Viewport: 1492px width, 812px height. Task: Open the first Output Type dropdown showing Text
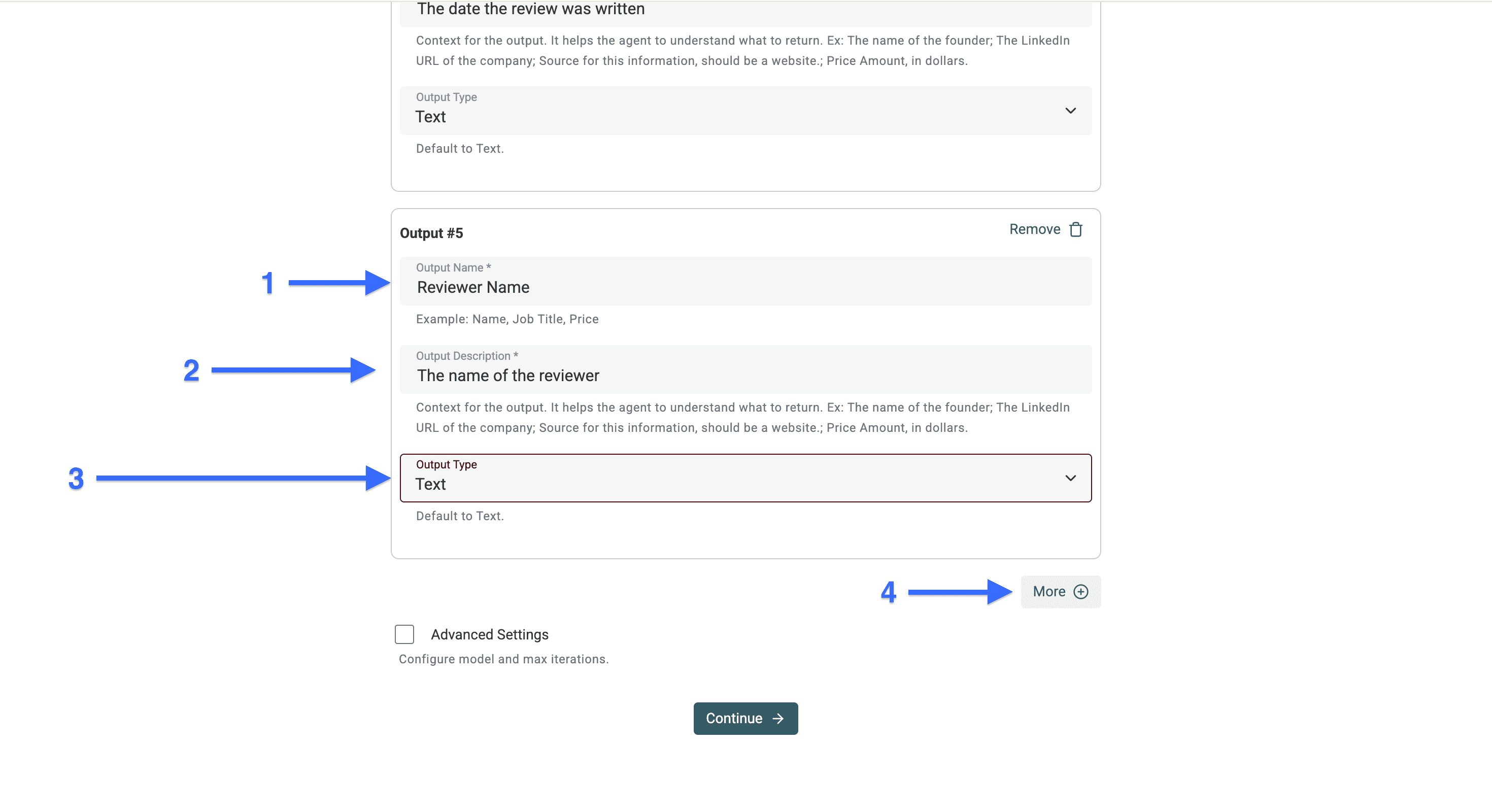click(x=745, y=111)
